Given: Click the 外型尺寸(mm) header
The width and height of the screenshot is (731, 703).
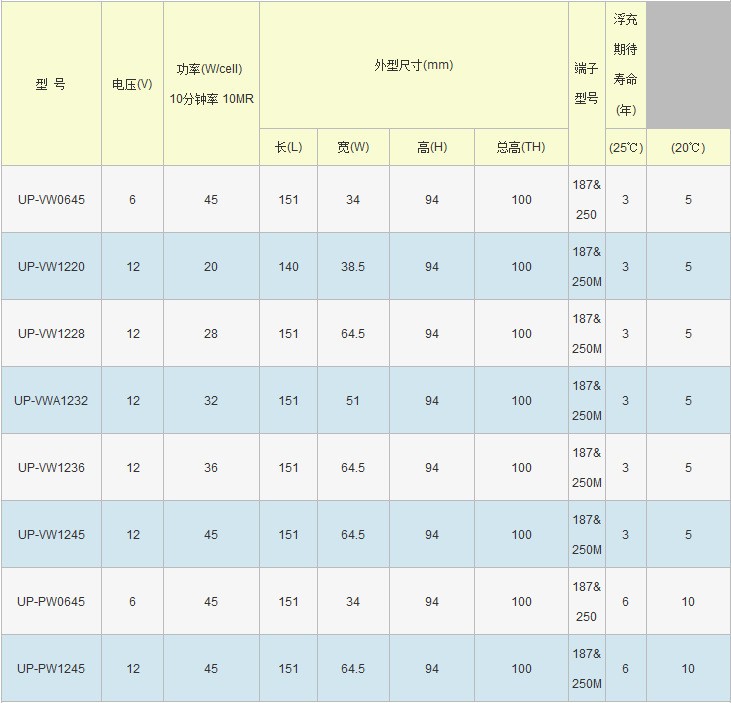Looking at the screenshot, I should click(414, 65).
